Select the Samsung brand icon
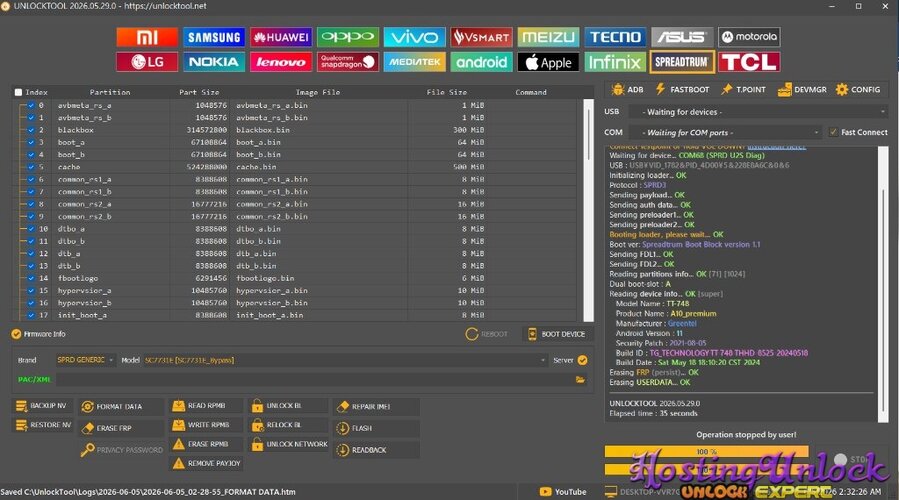This screenshot has width=899, height=500. pos(214,37)
